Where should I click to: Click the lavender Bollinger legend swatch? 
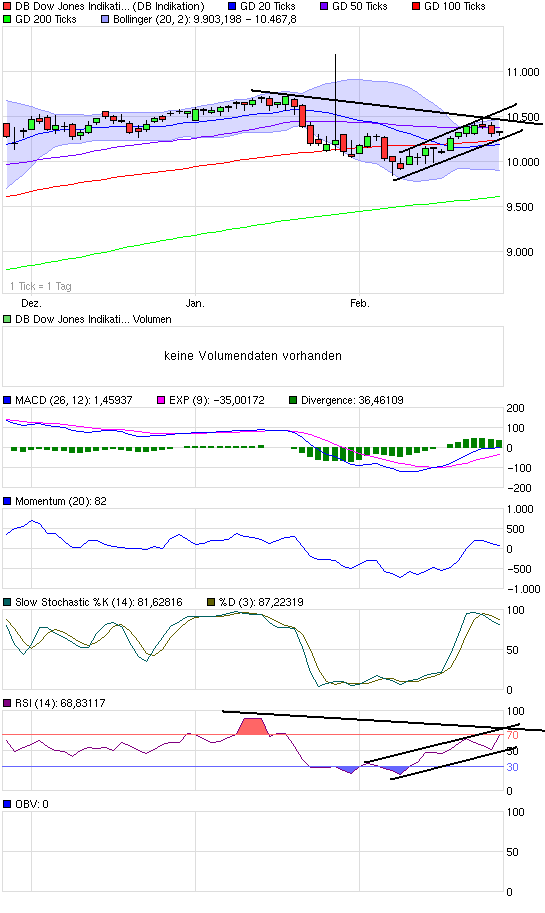[x=105, y=19]
